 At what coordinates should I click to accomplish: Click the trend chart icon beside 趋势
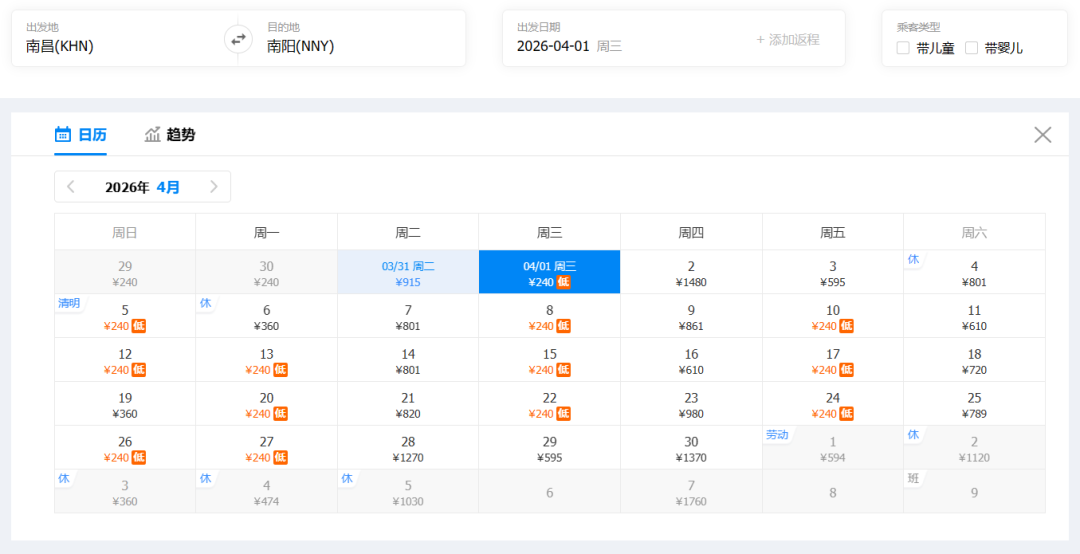point(153,135)
